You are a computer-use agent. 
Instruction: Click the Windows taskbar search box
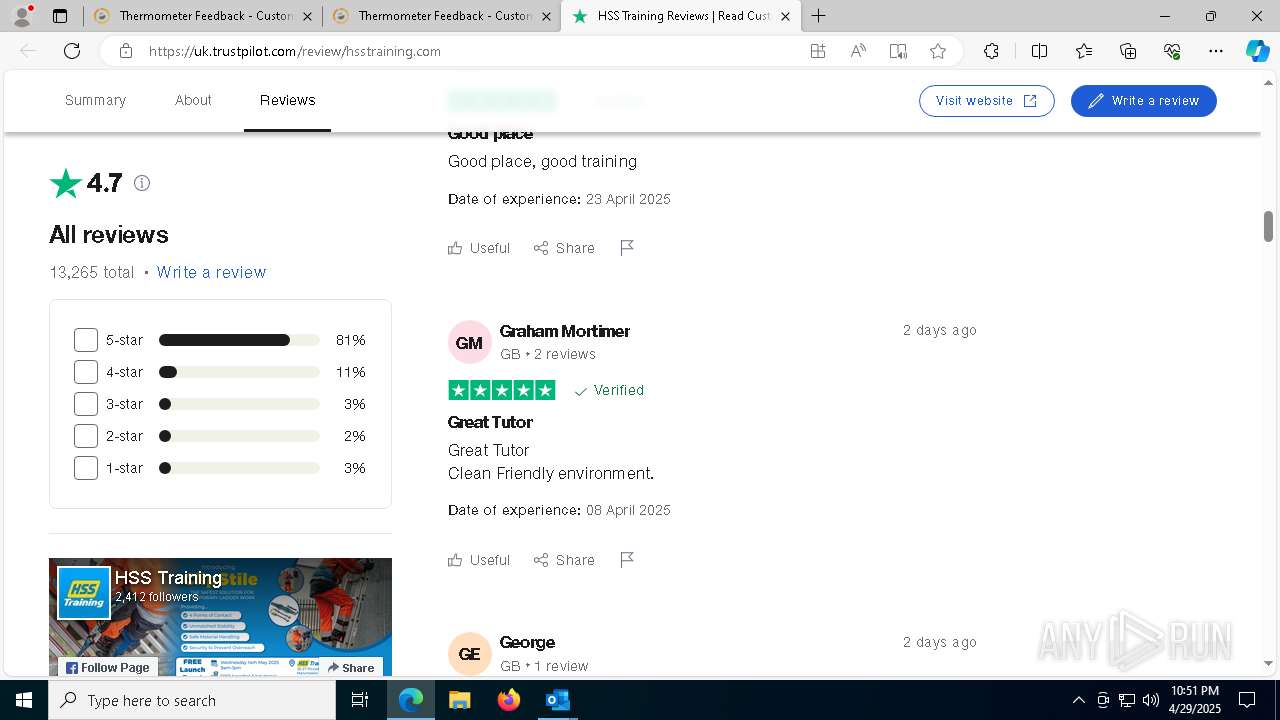192,700
